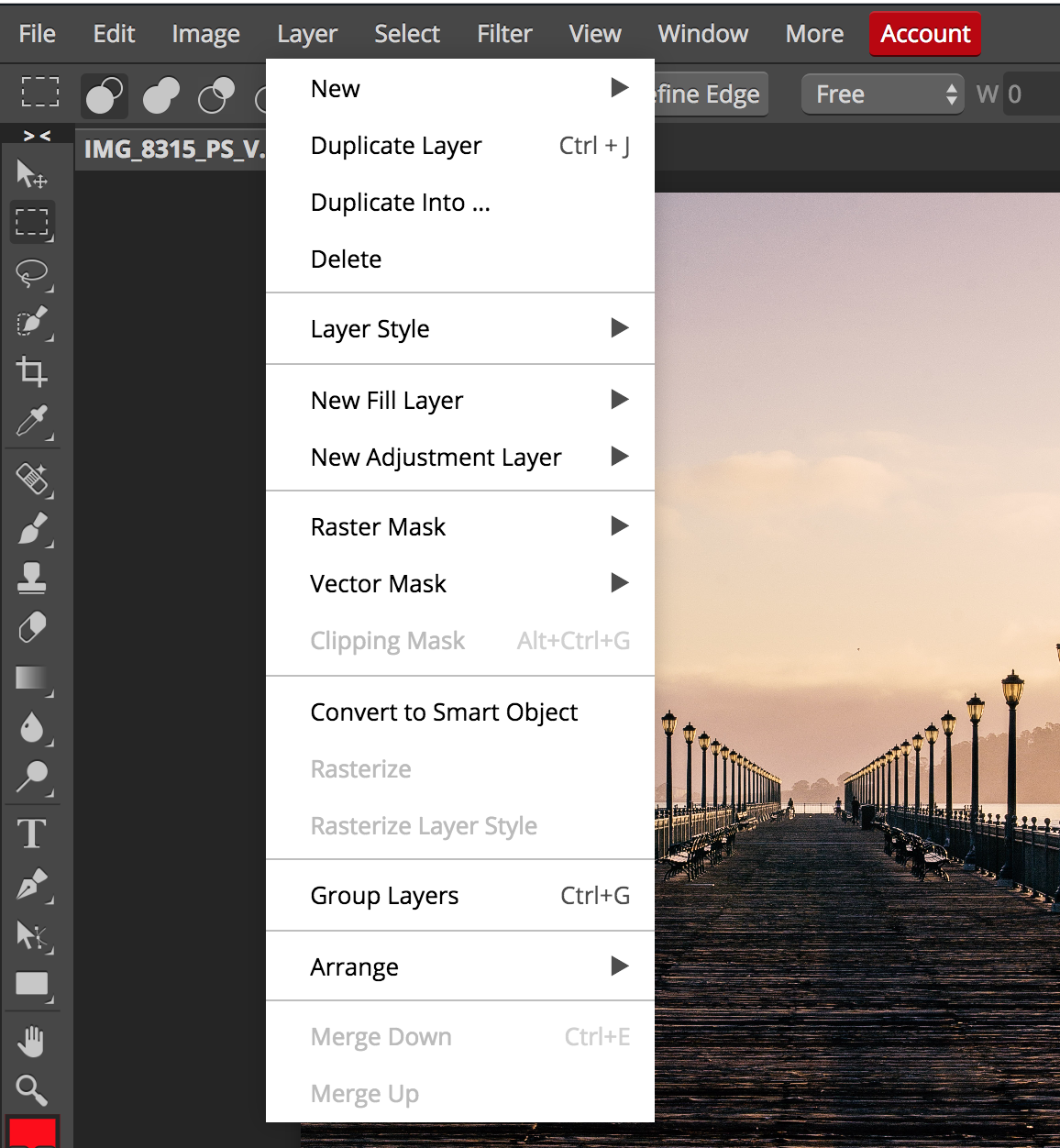The height and width of the screenshot is (1148, 1060).
Task: Open the Free aspect ratio dropdown
Action: [882, 94]
